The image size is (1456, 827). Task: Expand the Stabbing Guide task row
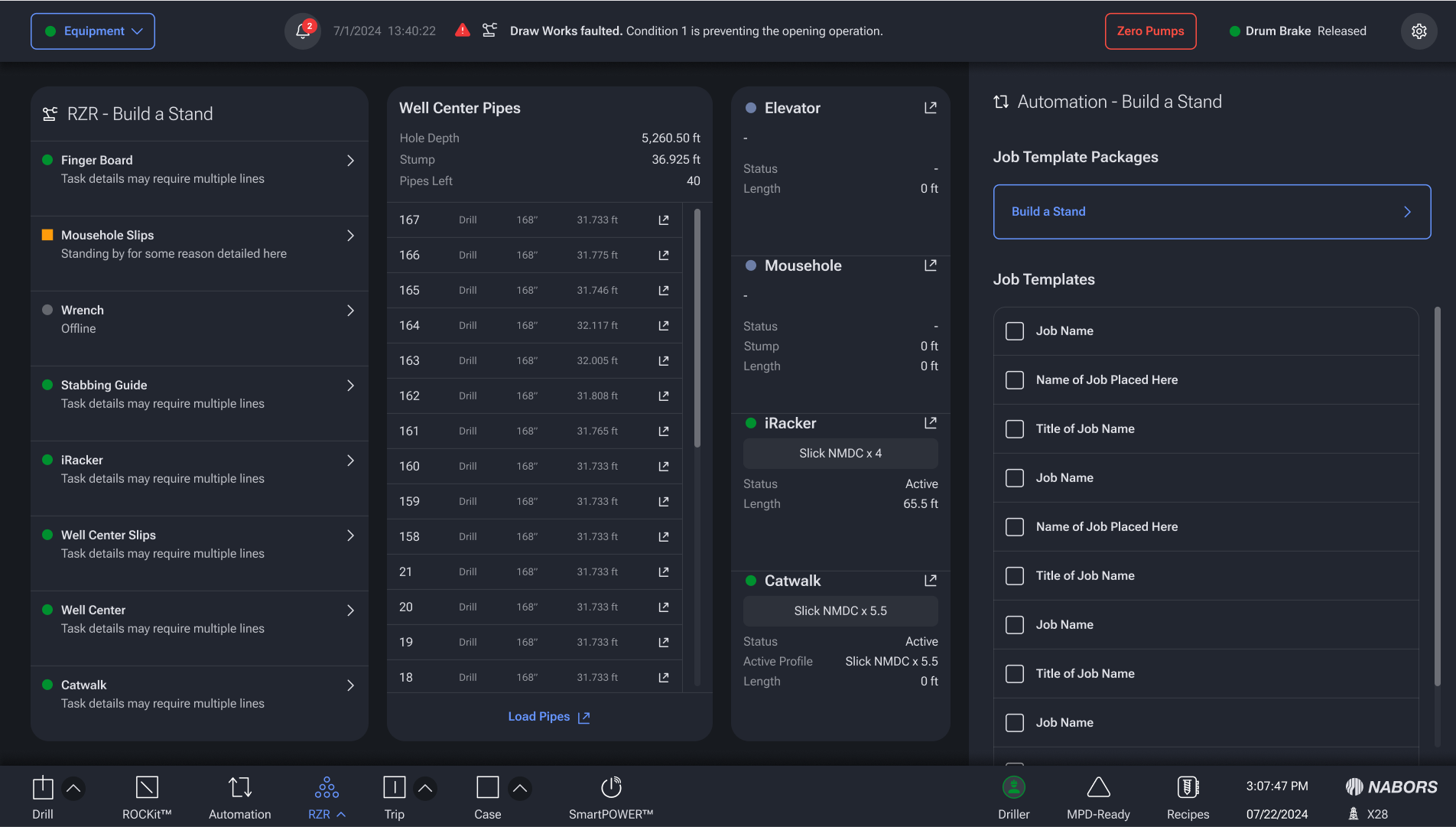pos(199,403)
